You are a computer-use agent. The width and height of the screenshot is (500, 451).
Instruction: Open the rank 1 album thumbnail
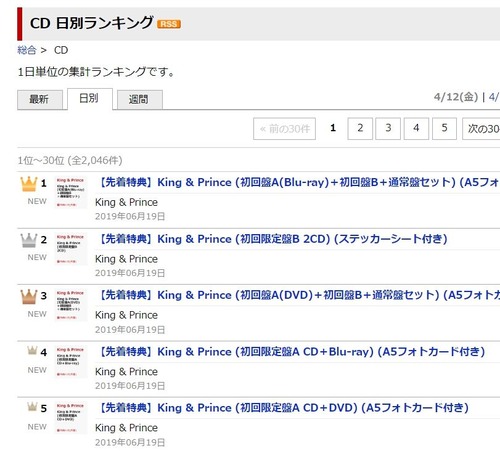click(x=71, y=192)
